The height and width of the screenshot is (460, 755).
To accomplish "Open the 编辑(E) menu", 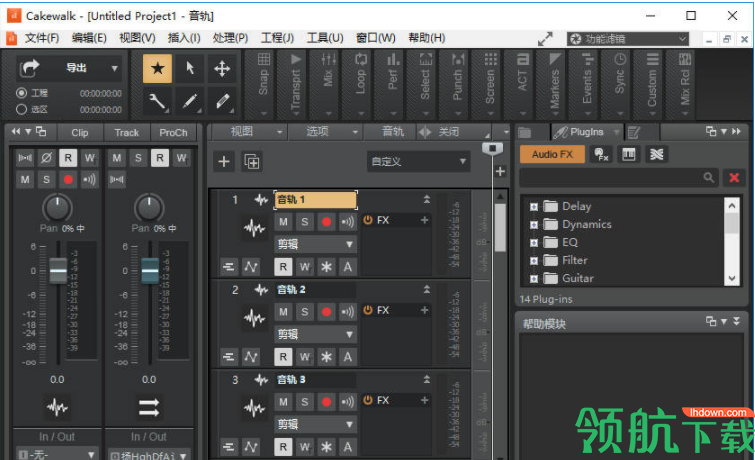I will tap(89, 38).
